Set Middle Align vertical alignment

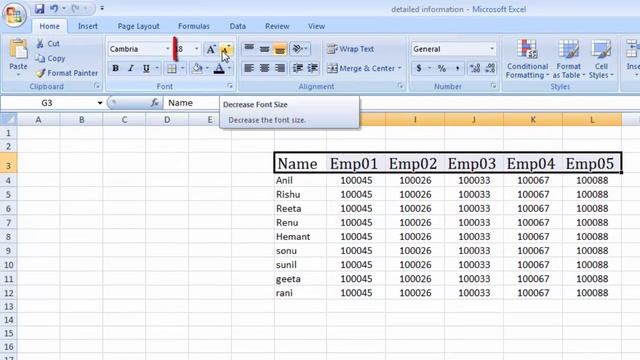click(264, 49)
